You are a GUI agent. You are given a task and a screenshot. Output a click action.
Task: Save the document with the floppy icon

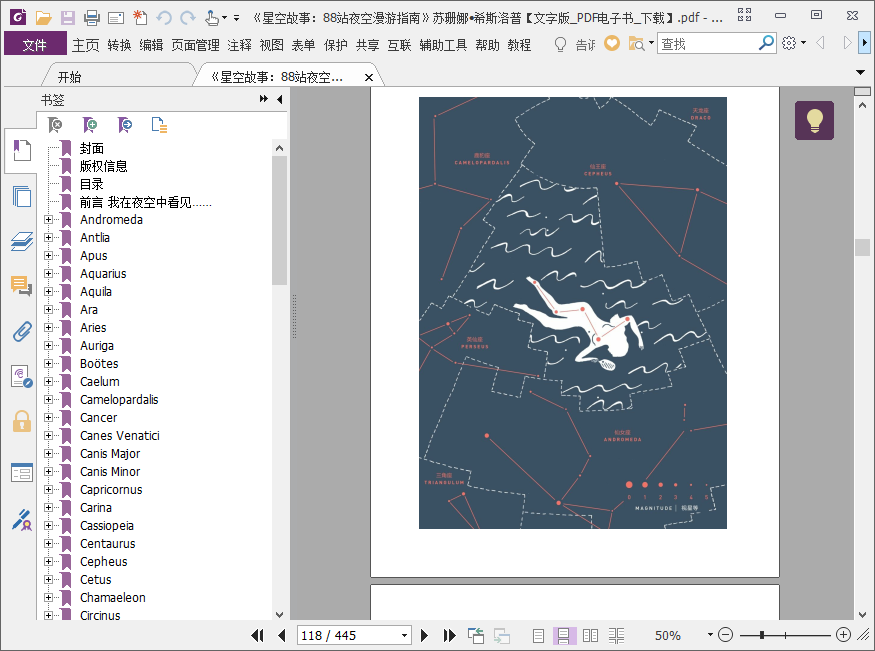(68, 18)
